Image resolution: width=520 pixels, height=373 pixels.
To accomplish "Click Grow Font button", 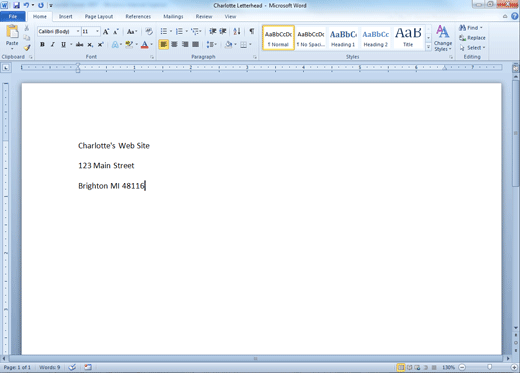I will (106, 32).
